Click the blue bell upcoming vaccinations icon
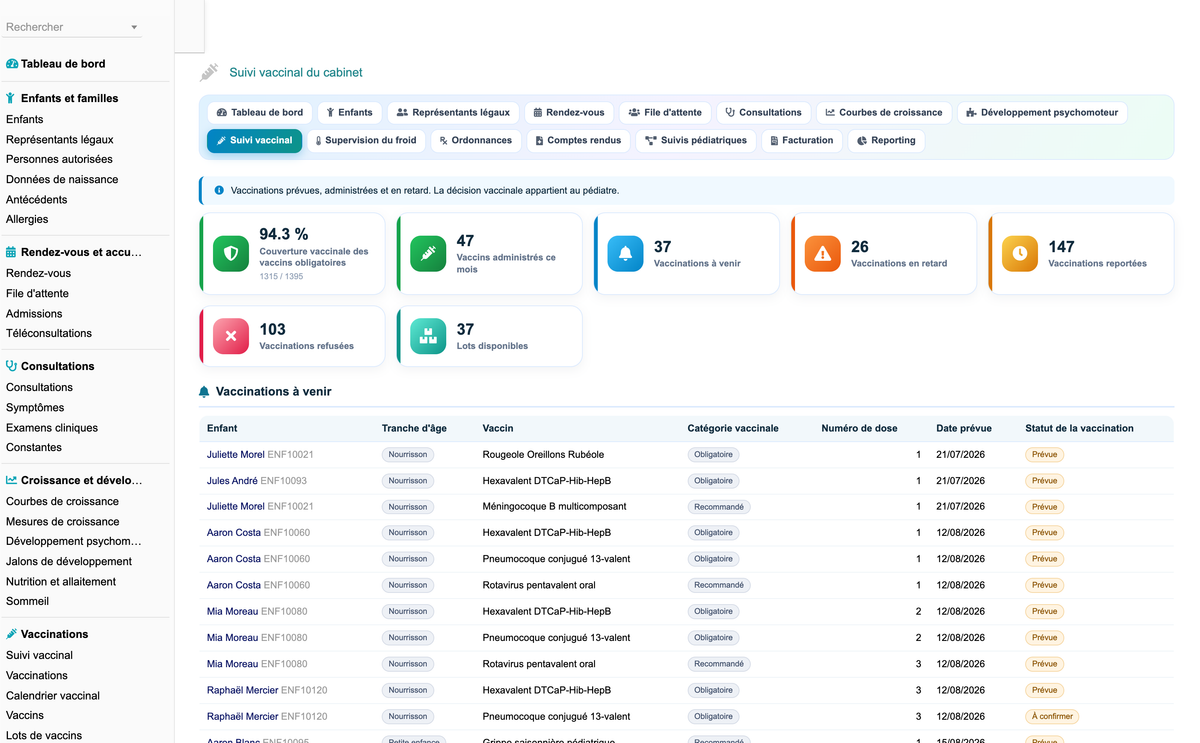 click(x=626, y=254)
